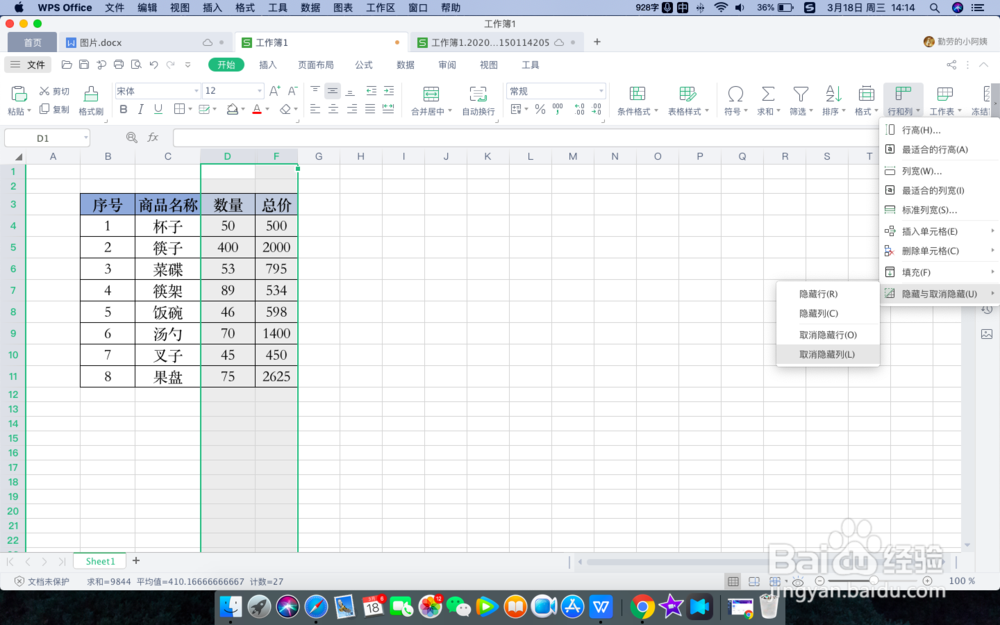Screen dimensions: 1000x625
Task: Select center horizontal alignment icon
Action: point(333,109)
